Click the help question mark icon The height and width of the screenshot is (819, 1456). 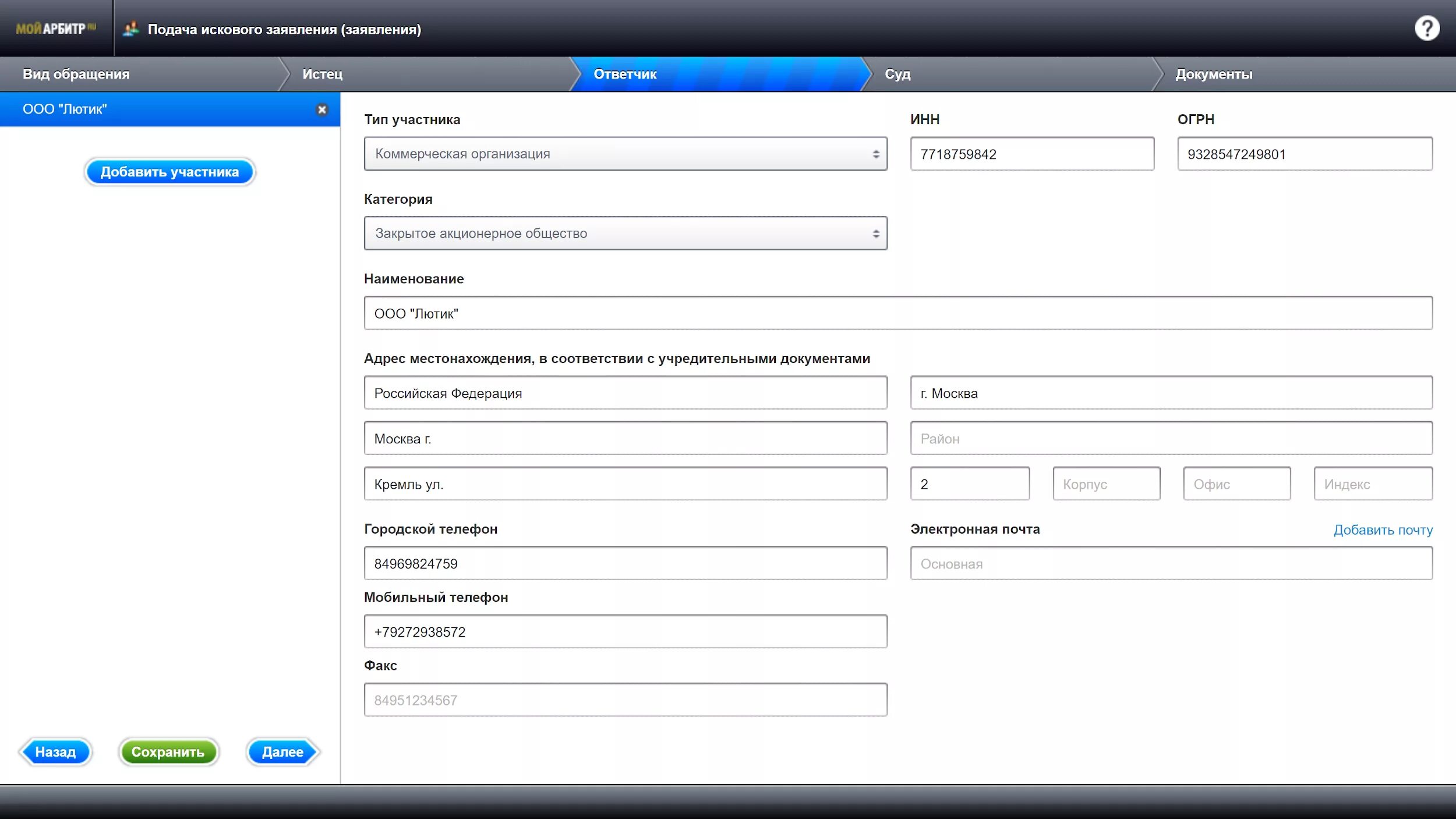point(1426,29)
